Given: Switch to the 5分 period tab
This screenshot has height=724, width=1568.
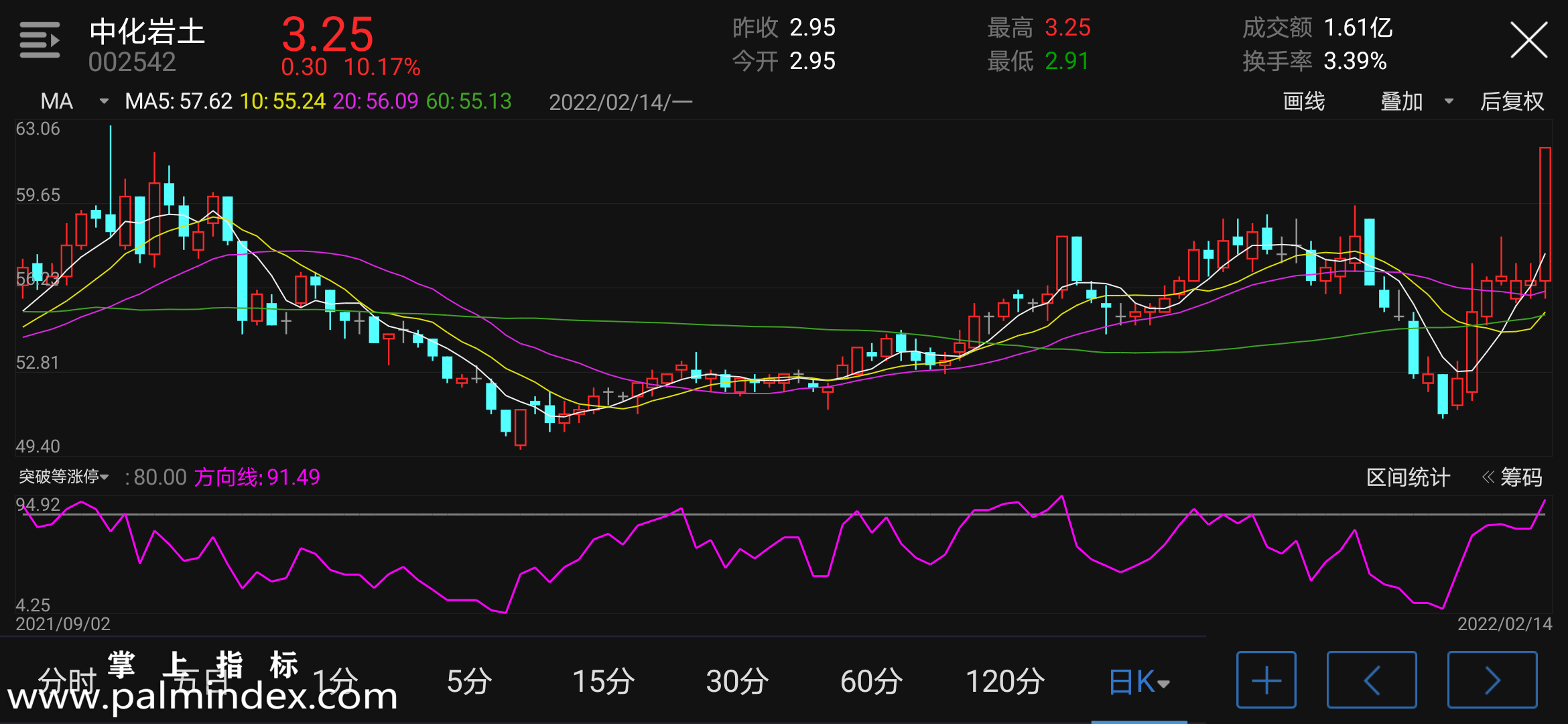Looking at the screenshot, I should 469,682.
